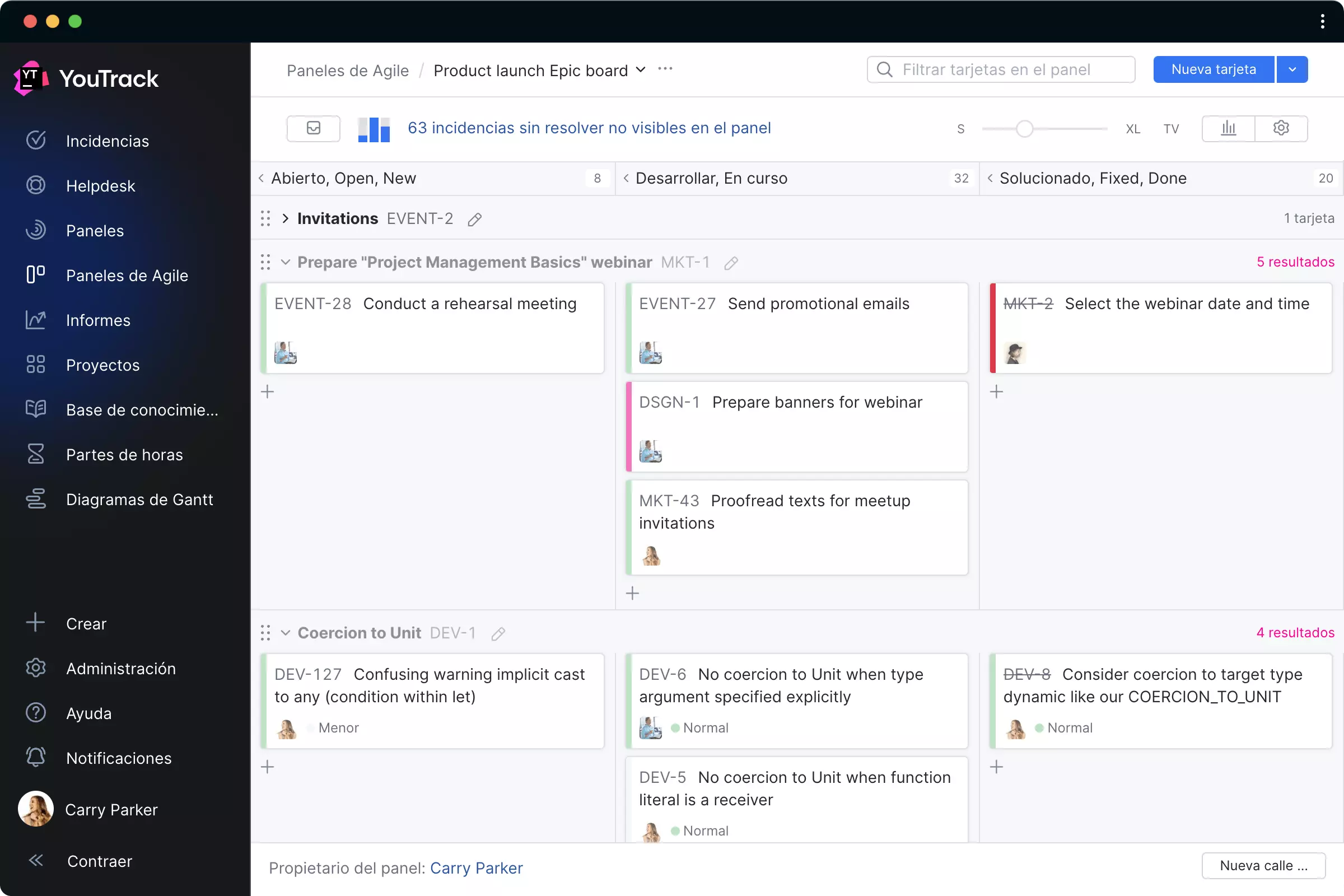Screen dimensions: 1344x896
Task: Collapse the Invitations EVENT-2 row
Action: [x=287, y=218]
